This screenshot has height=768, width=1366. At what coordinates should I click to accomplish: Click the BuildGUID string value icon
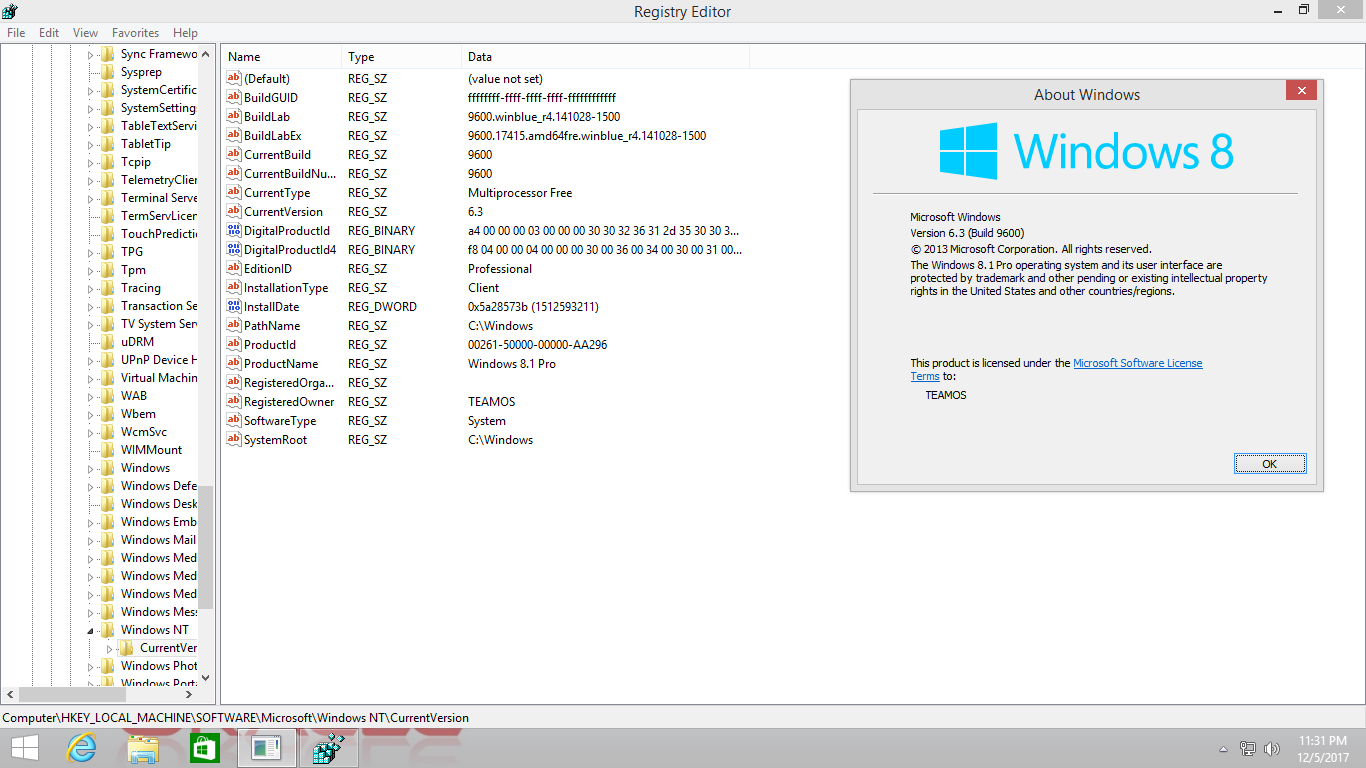[x=234, y=98]
